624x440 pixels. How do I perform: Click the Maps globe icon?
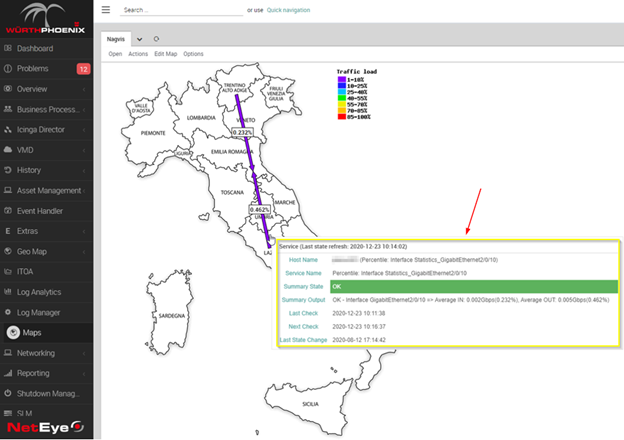pos(13,332)
